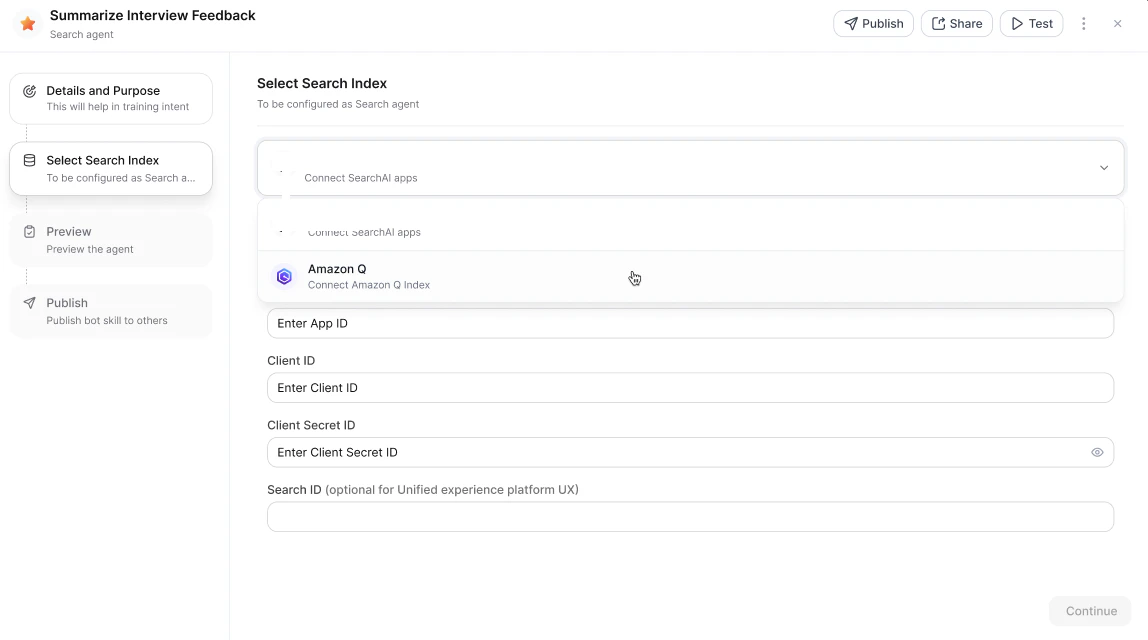
Task: Click the Continue button
Action: tap(1090, 611)
